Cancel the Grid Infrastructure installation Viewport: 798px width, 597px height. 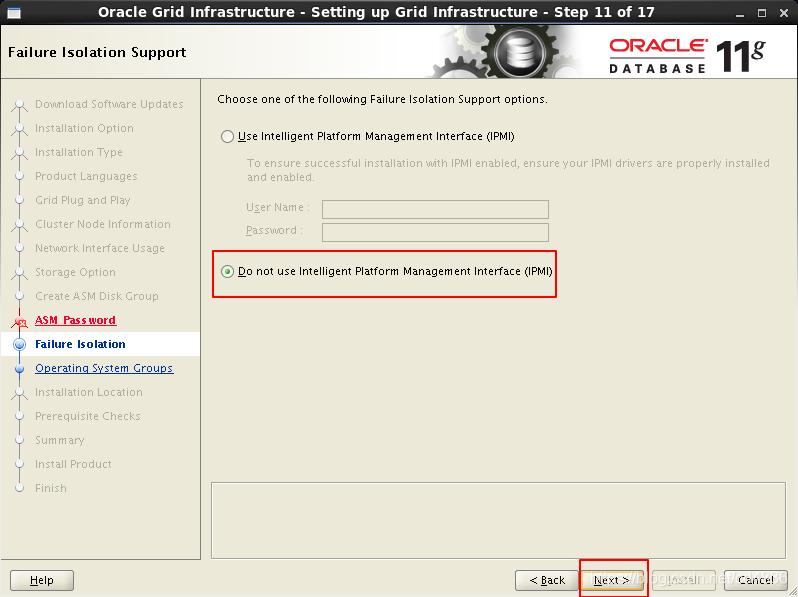(756, 580)
